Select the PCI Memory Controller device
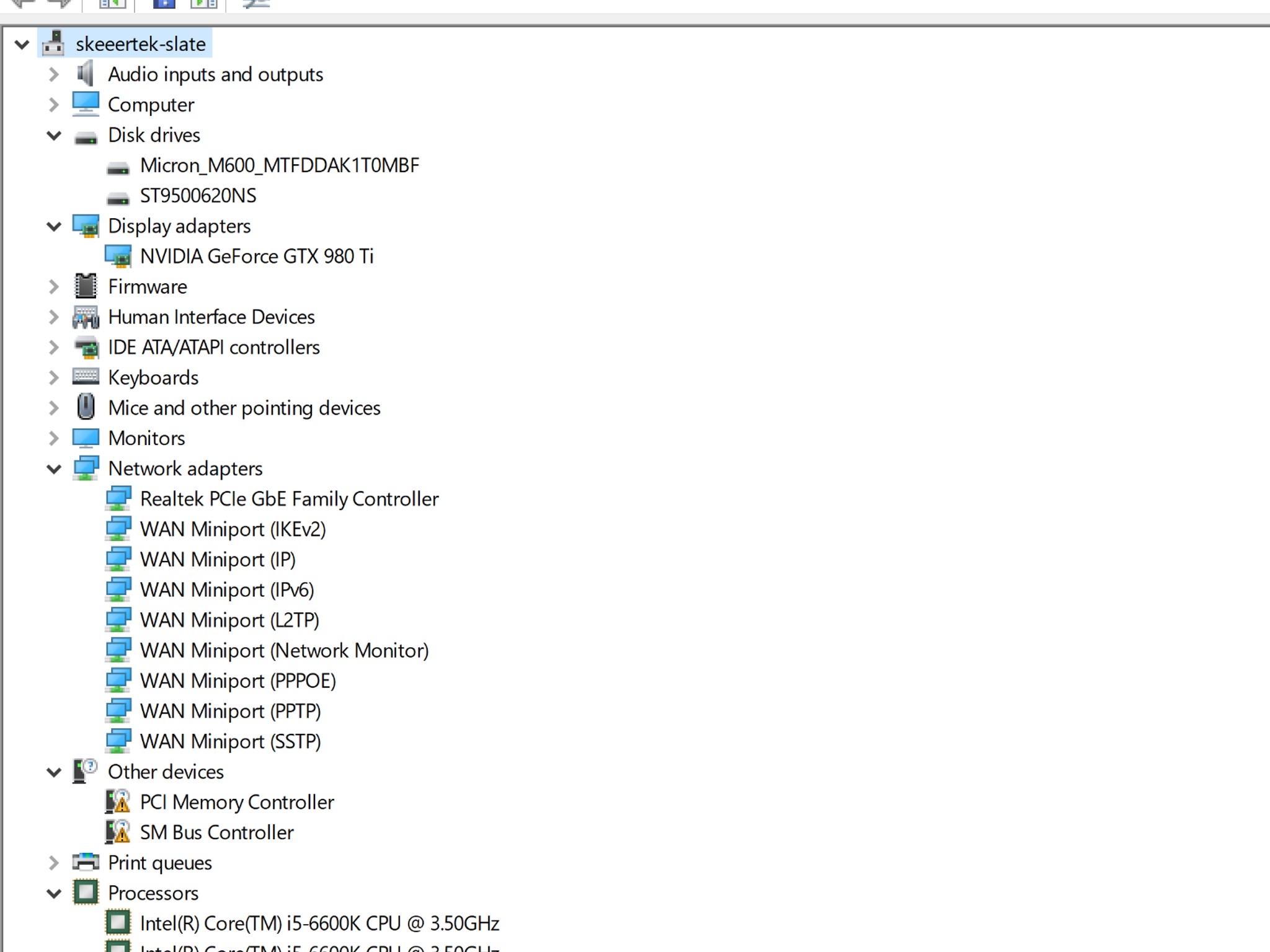This screenshot has height=952, width=1270. (237, 803)
